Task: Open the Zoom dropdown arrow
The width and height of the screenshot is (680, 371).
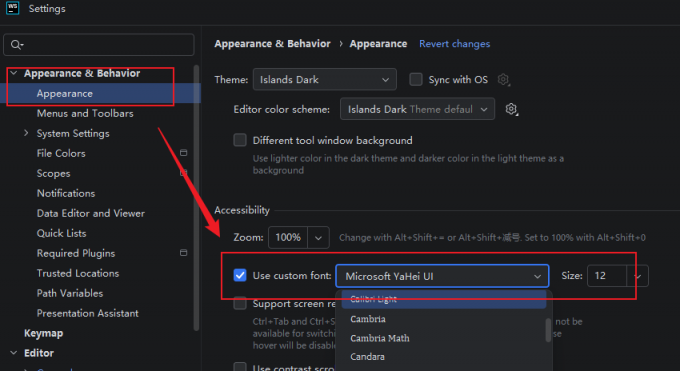Action: tap(318, 238)
